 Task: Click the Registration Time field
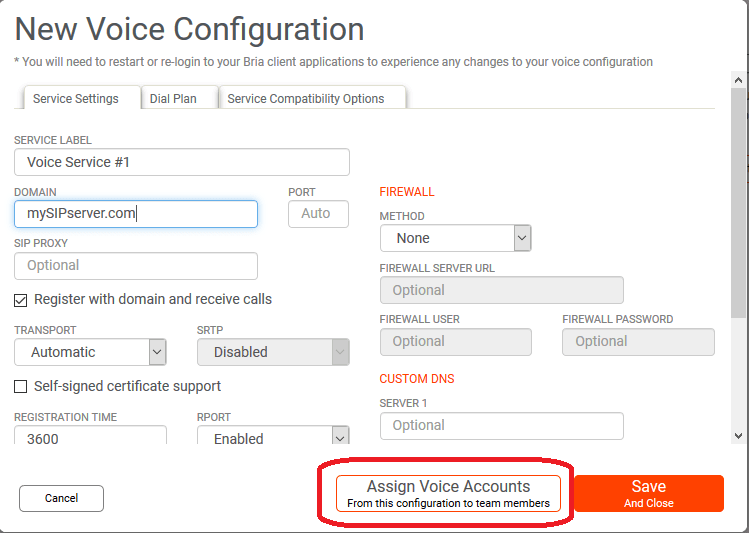90,438
